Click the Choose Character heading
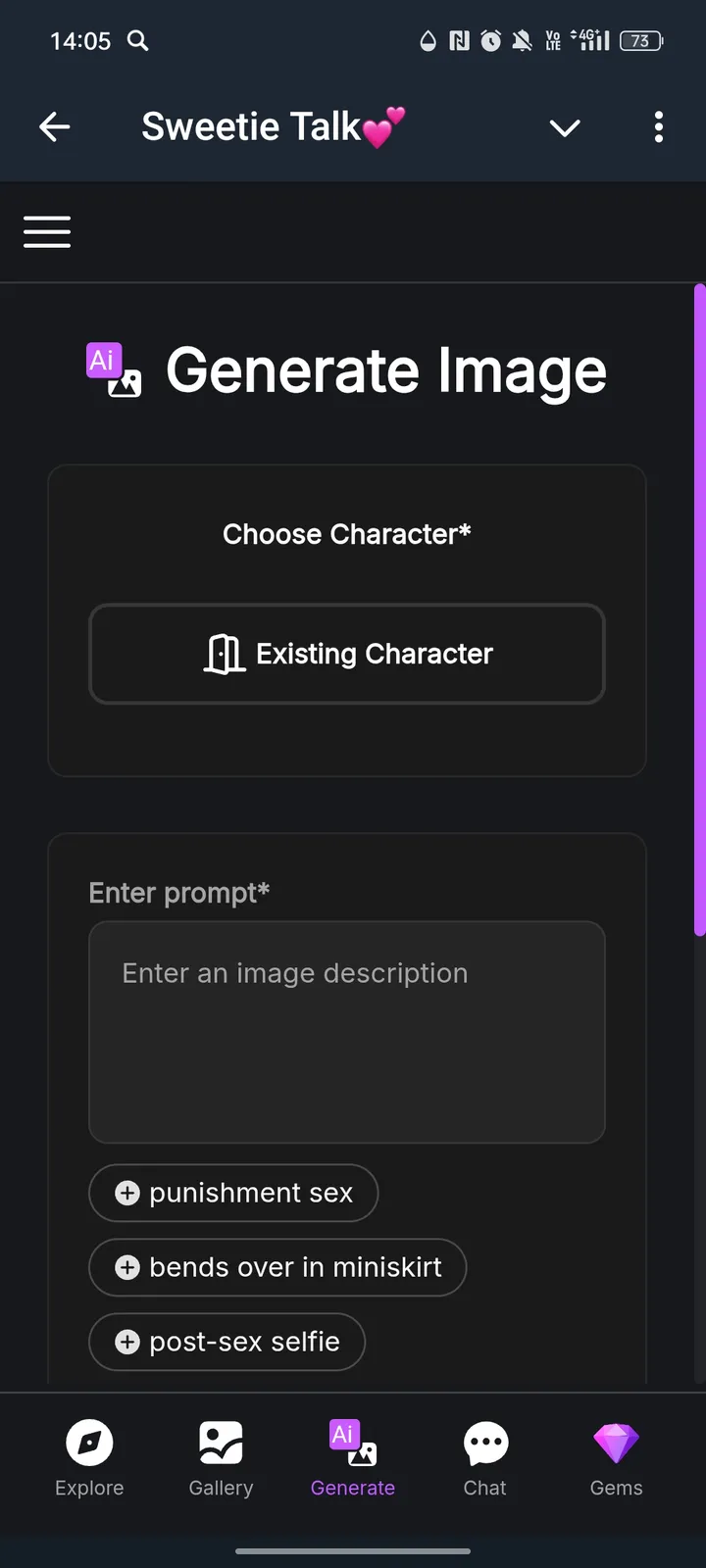The width and height of the screenshot is (706, 1568). pyautogui.click(x=347, y=534)
